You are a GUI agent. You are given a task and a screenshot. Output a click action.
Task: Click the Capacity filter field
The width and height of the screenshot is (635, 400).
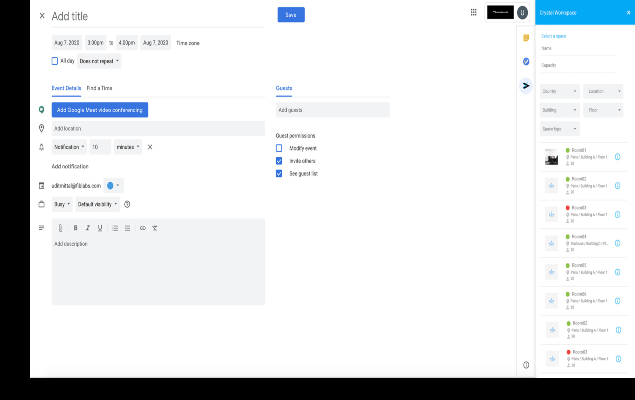pyautogui.click(x=579, y=66)
